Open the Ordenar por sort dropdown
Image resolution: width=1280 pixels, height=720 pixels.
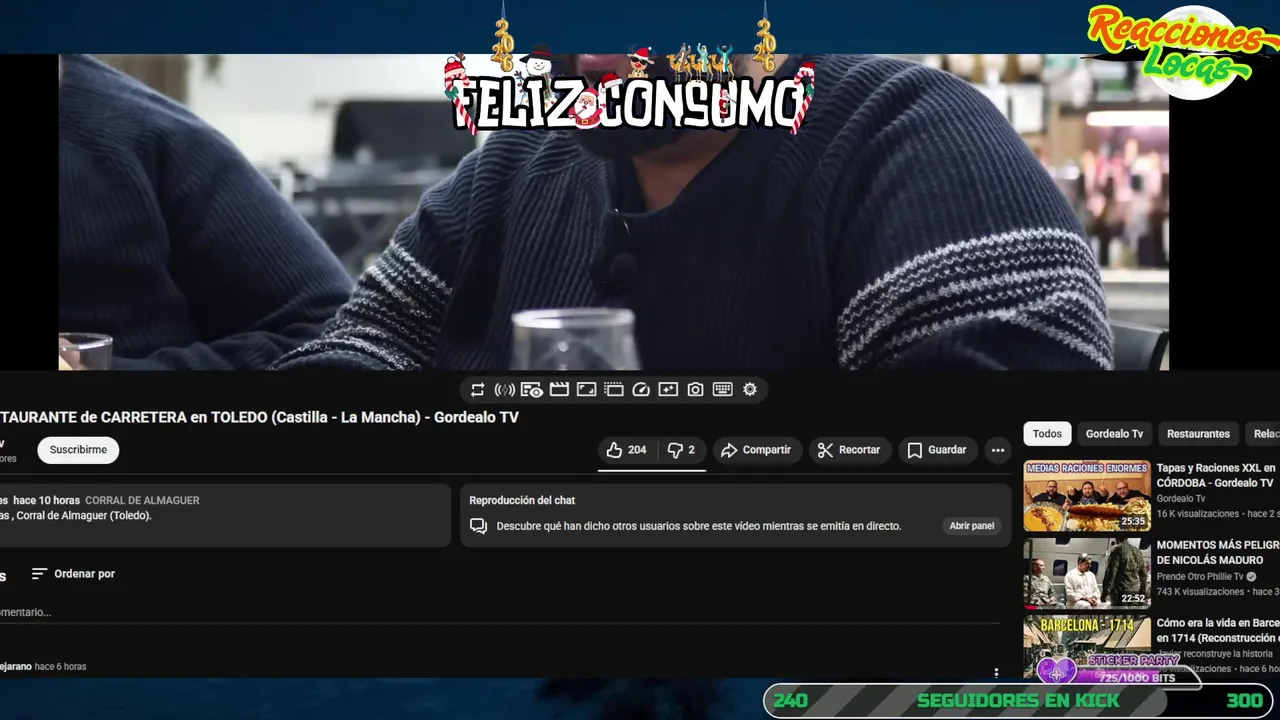pos(73,574)
